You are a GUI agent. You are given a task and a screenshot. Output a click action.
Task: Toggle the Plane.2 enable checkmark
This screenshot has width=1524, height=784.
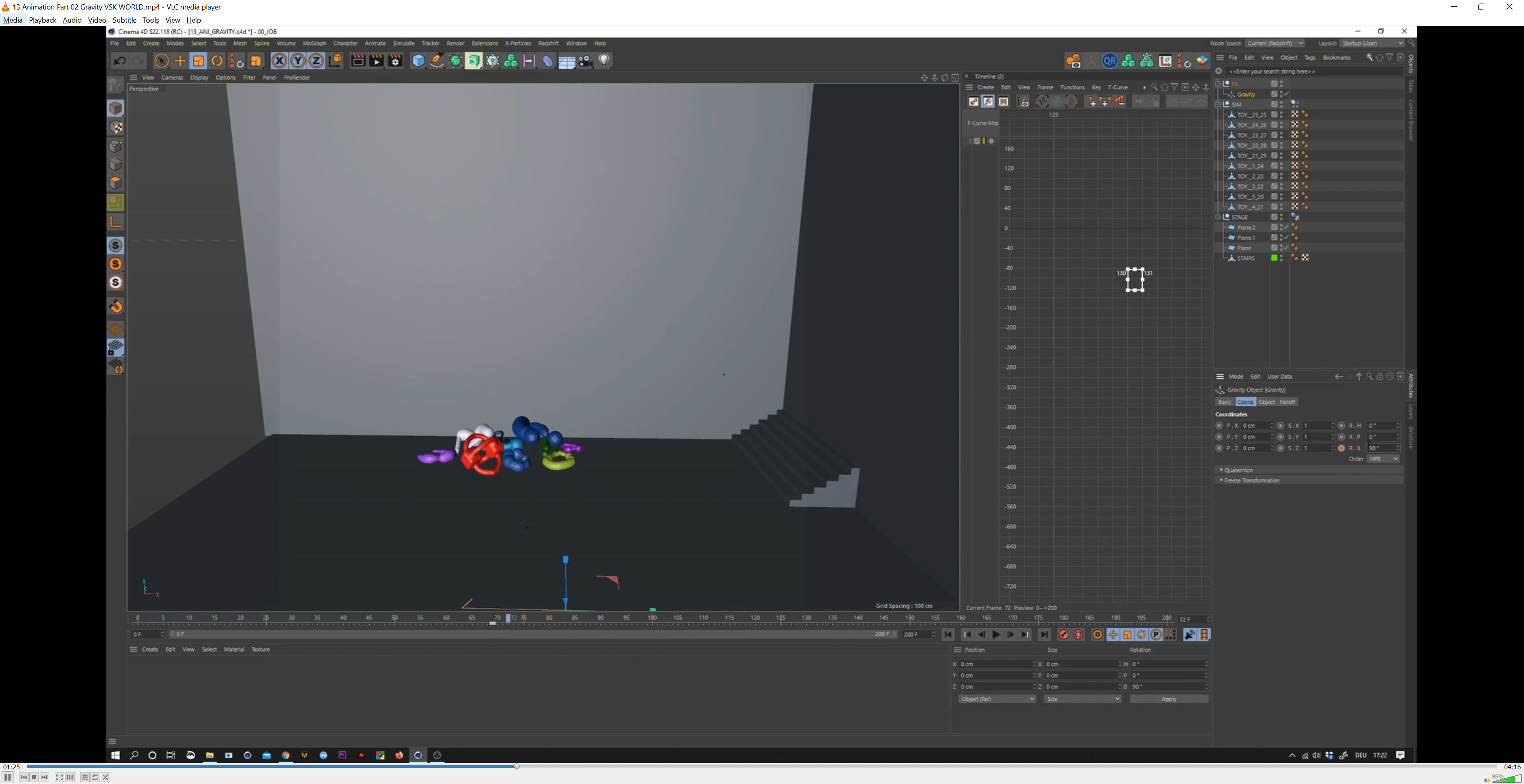1286,228
